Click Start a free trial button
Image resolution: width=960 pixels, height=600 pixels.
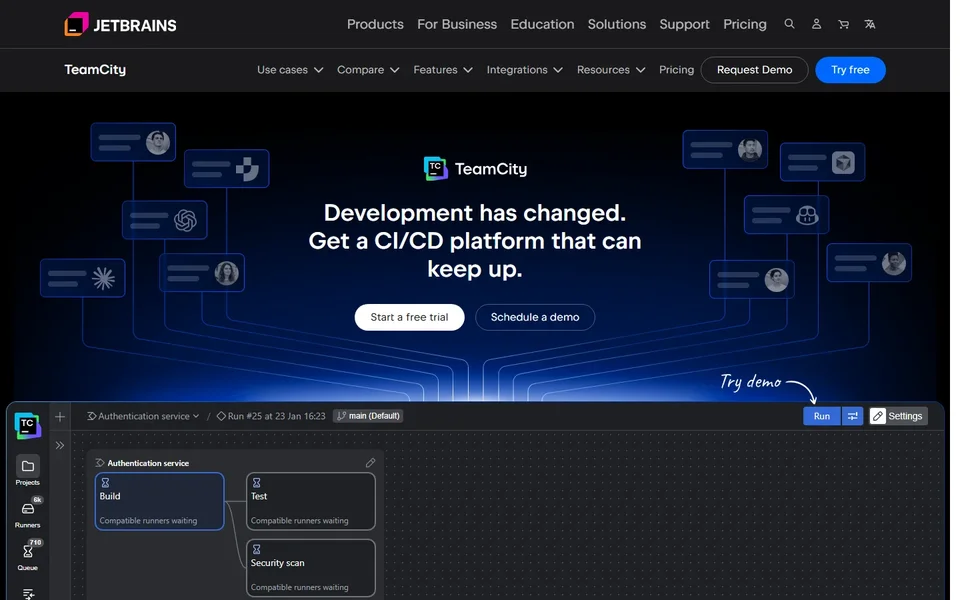pos(409,317)
